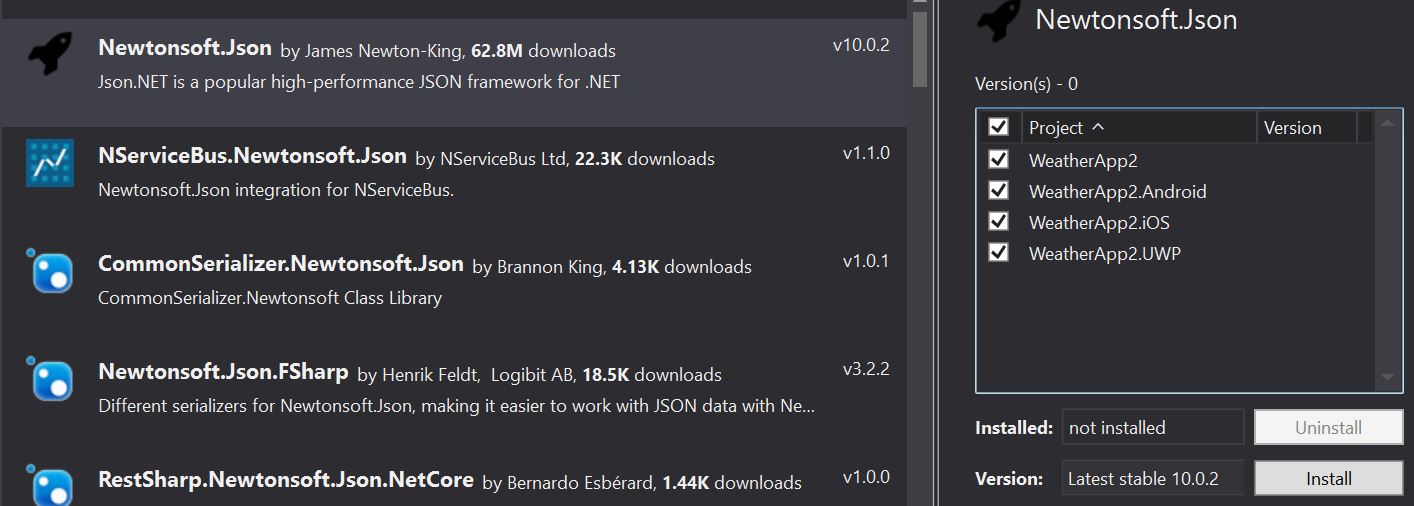Uncheck the WeatherApp2.iOS project checkbox
The height and width of the screenshot is (506, 1414).
(998, 221)
